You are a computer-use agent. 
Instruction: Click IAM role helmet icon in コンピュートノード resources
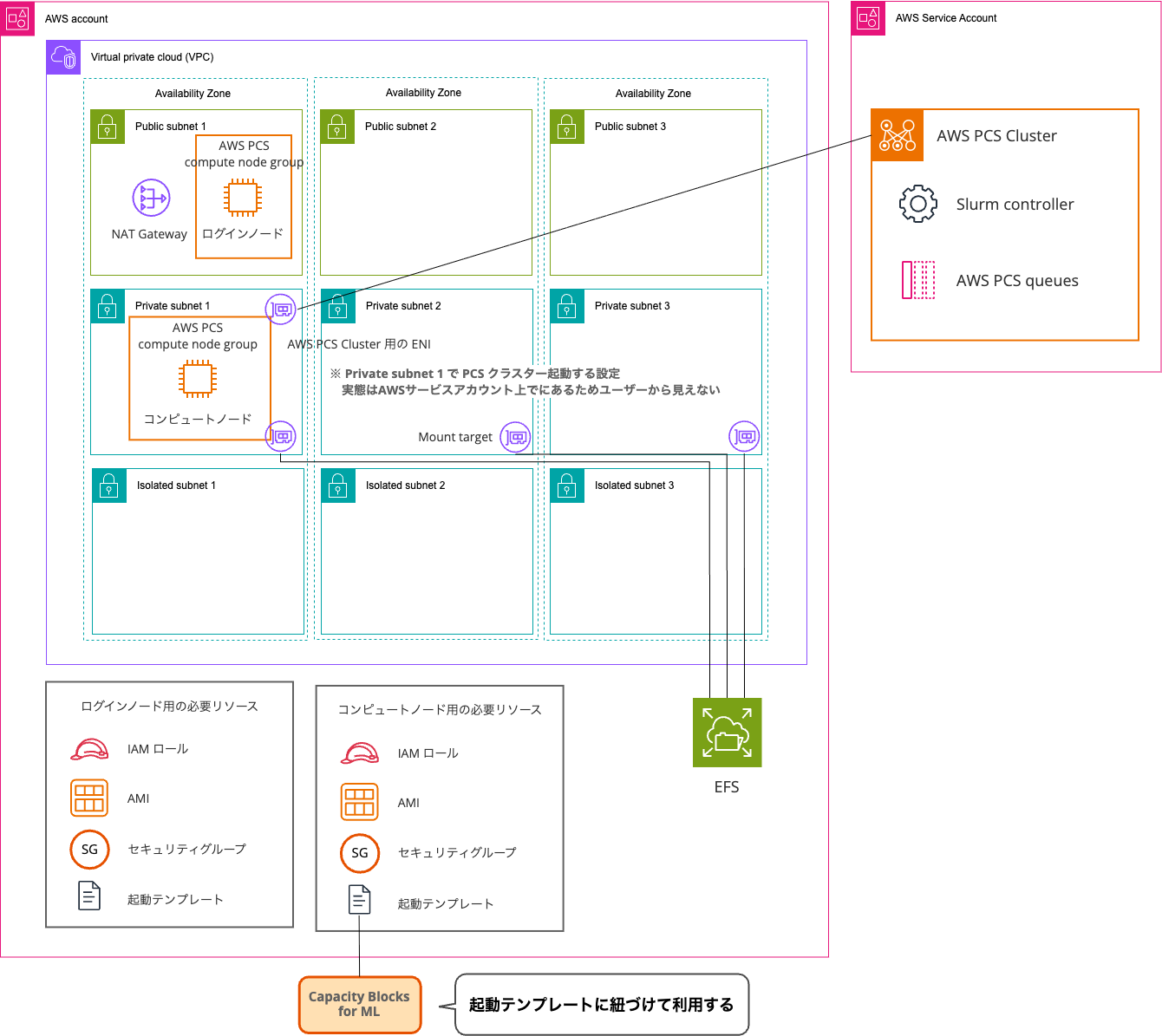(x=360, y=753)
